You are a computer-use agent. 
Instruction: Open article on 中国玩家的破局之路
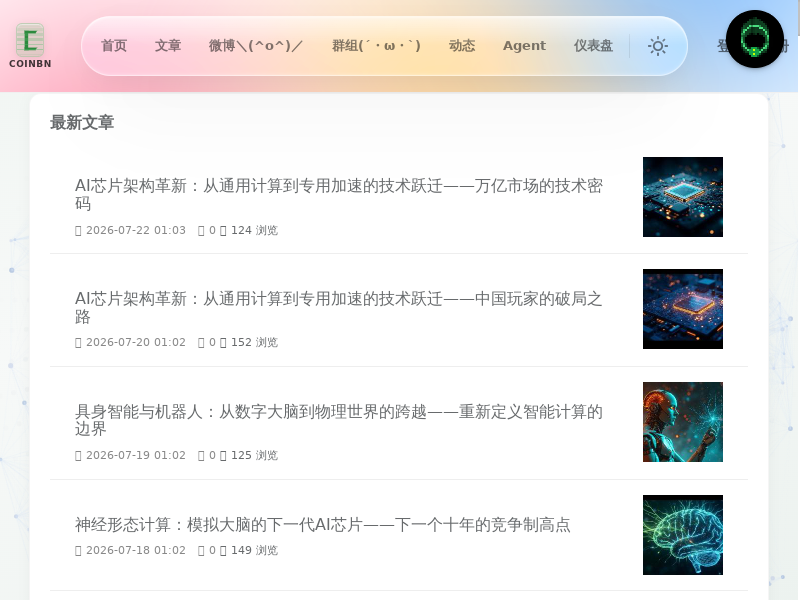coord(339,307)
